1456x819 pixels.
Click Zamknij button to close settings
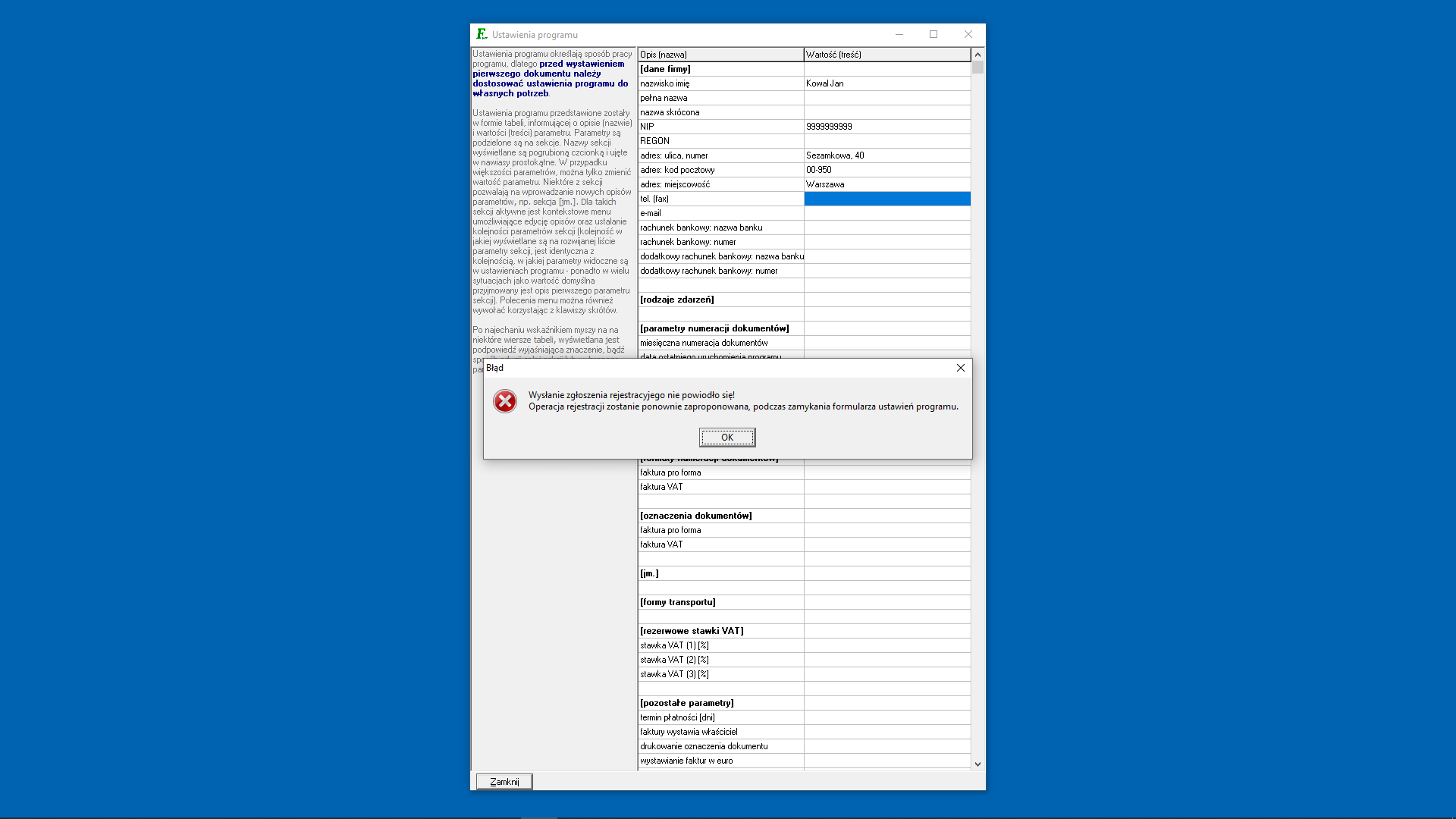click(504, 781)
